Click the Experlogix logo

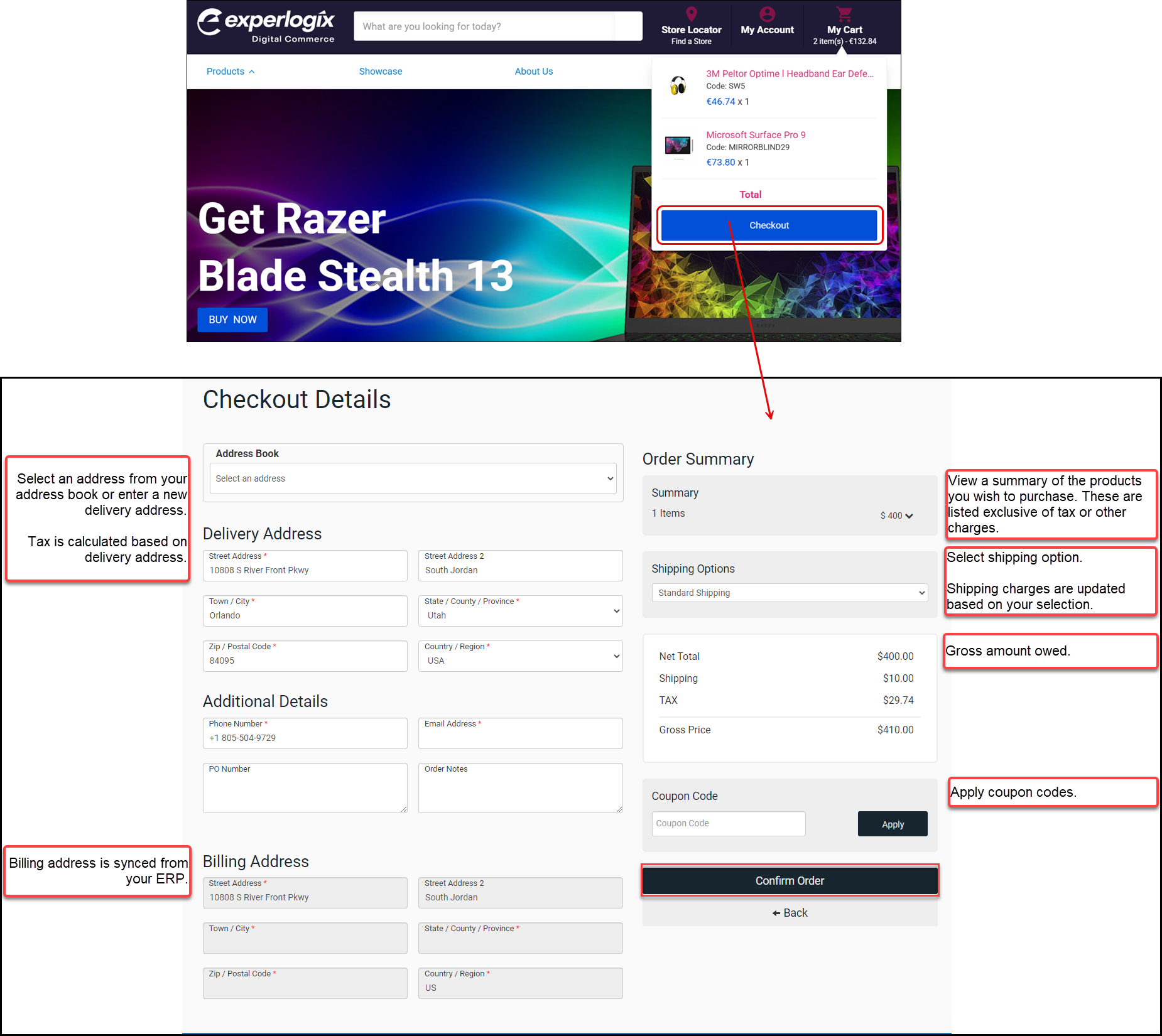coord(266,26)
